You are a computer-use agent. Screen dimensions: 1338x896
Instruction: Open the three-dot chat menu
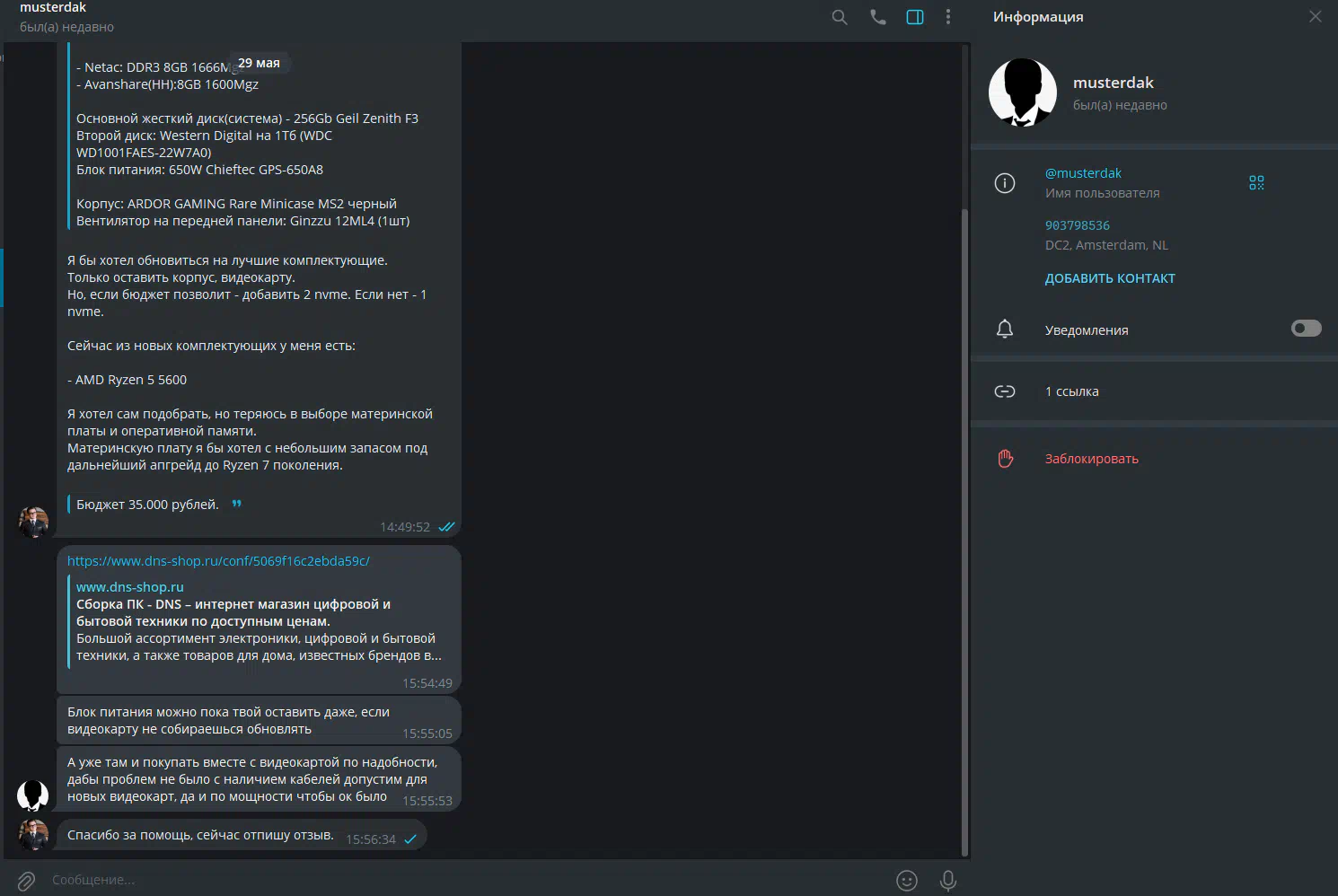[948, 17]
